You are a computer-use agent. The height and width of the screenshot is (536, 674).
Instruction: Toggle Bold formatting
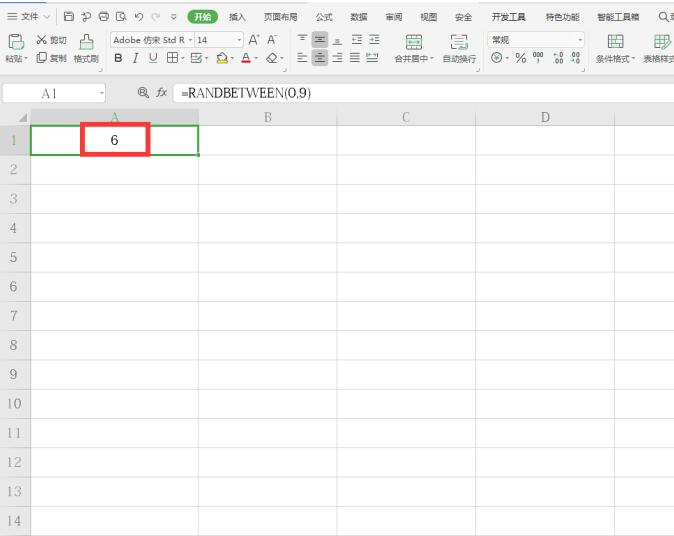[x=119, y=58]
